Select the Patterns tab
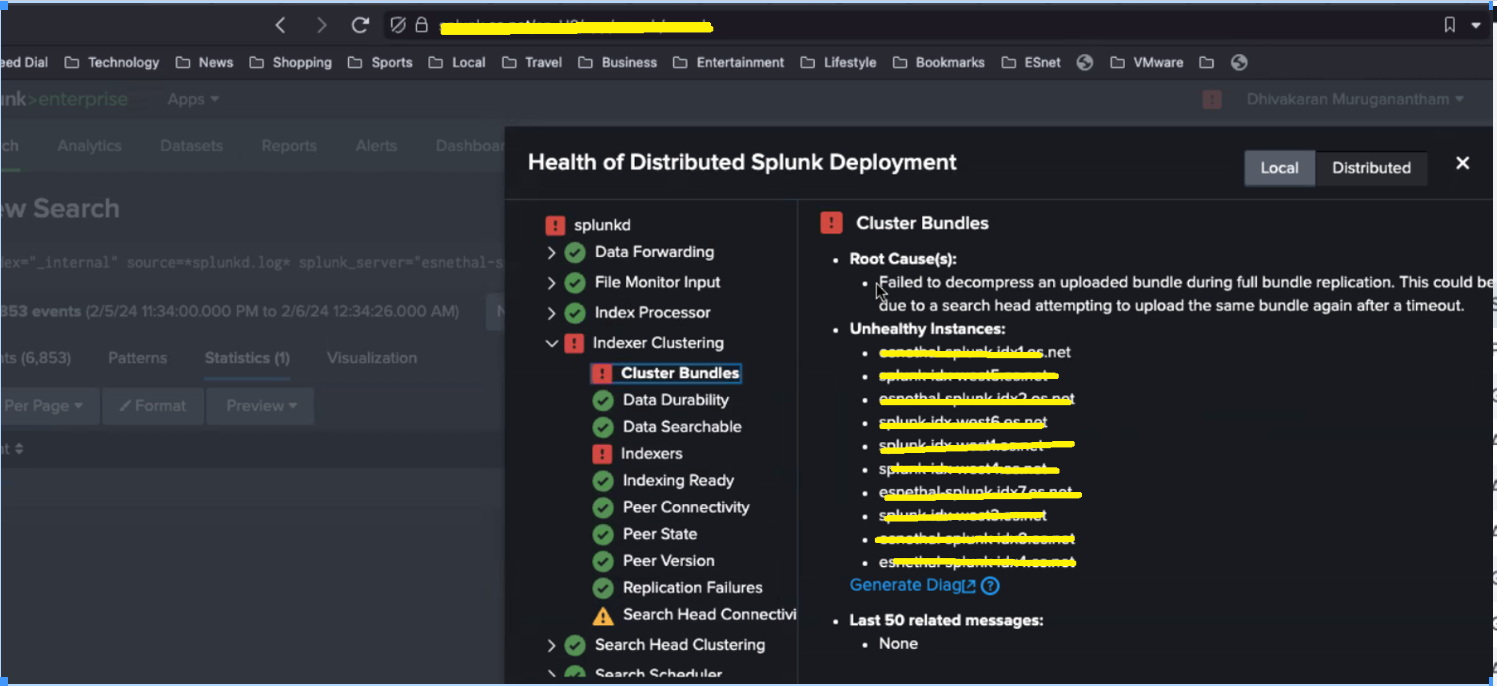This screenshot has width=1497, height=686. tap(137, 357)
